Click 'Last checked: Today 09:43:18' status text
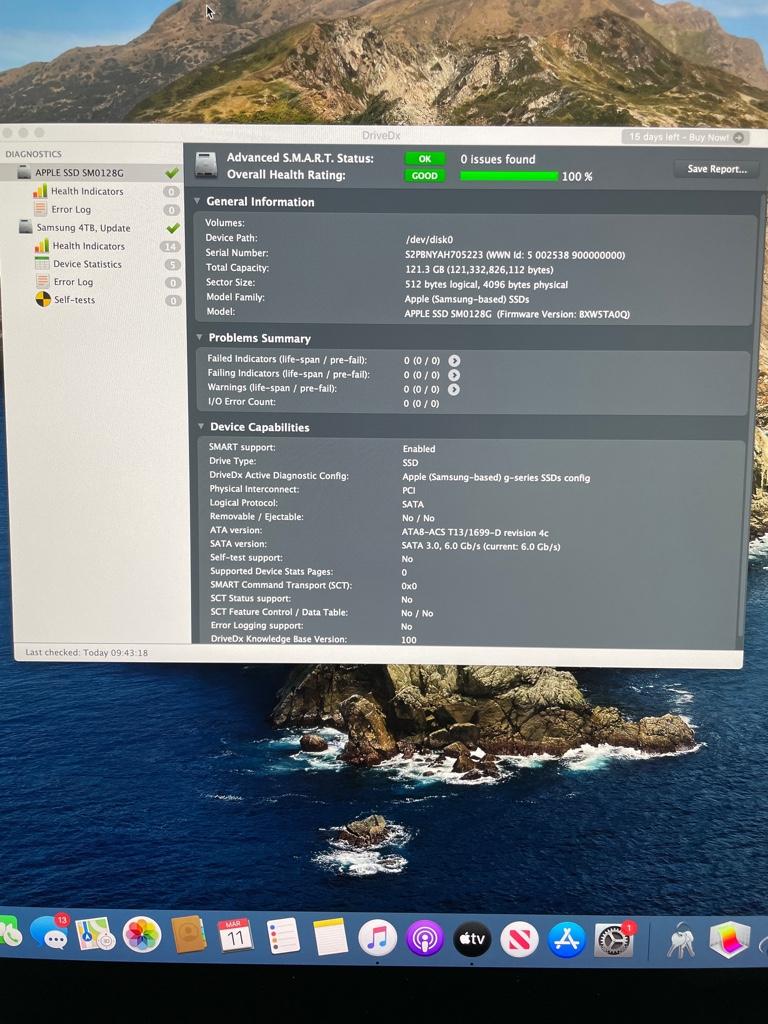Viewport: 768px width, 1024px height. [86, 652]
